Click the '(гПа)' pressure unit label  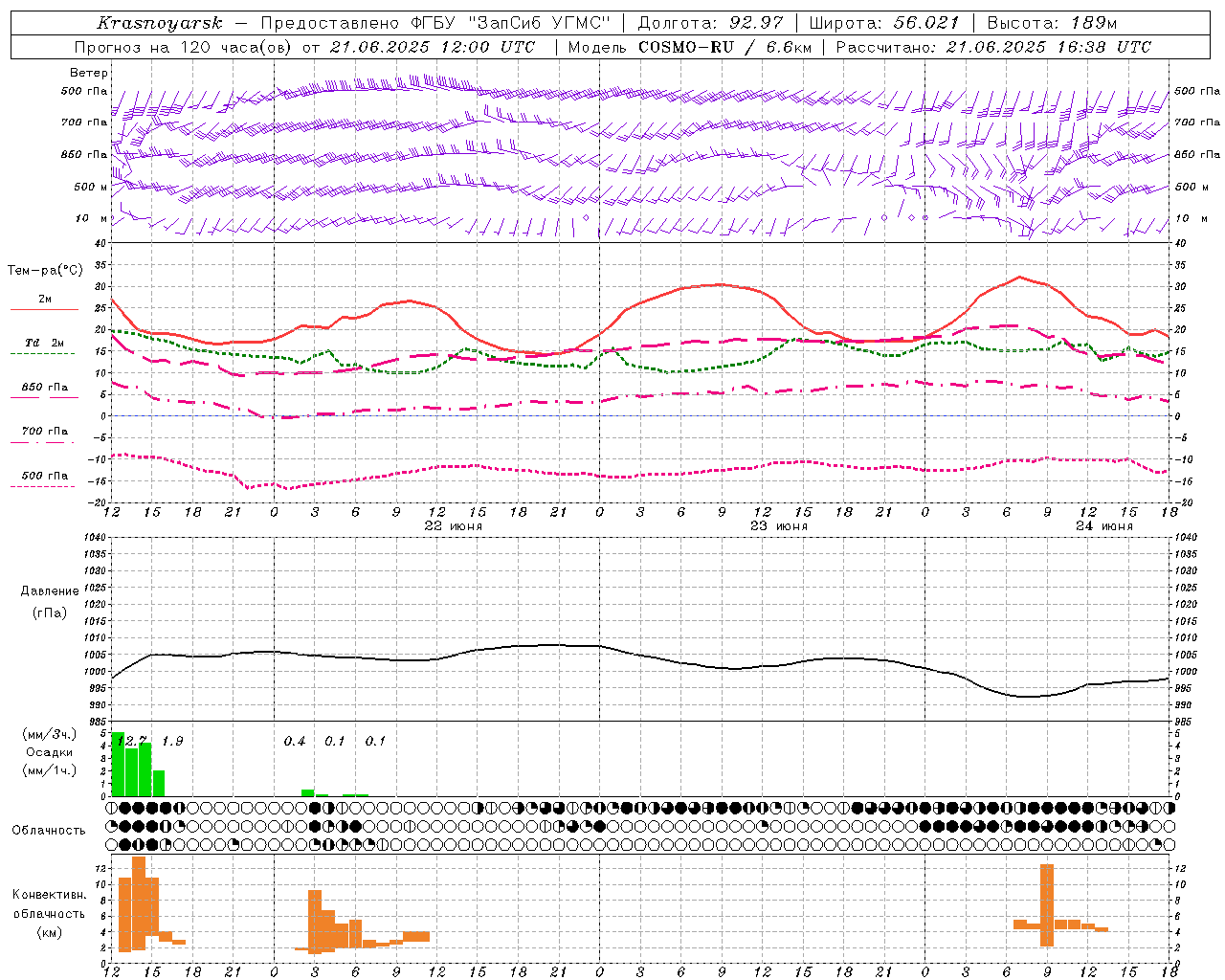(x=50, y=613)
